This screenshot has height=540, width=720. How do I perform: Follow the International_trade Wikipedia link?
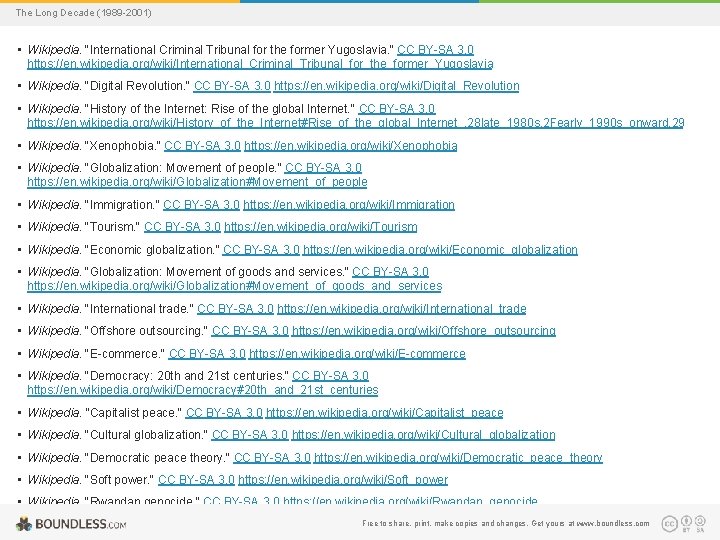(x=402, y=309)
